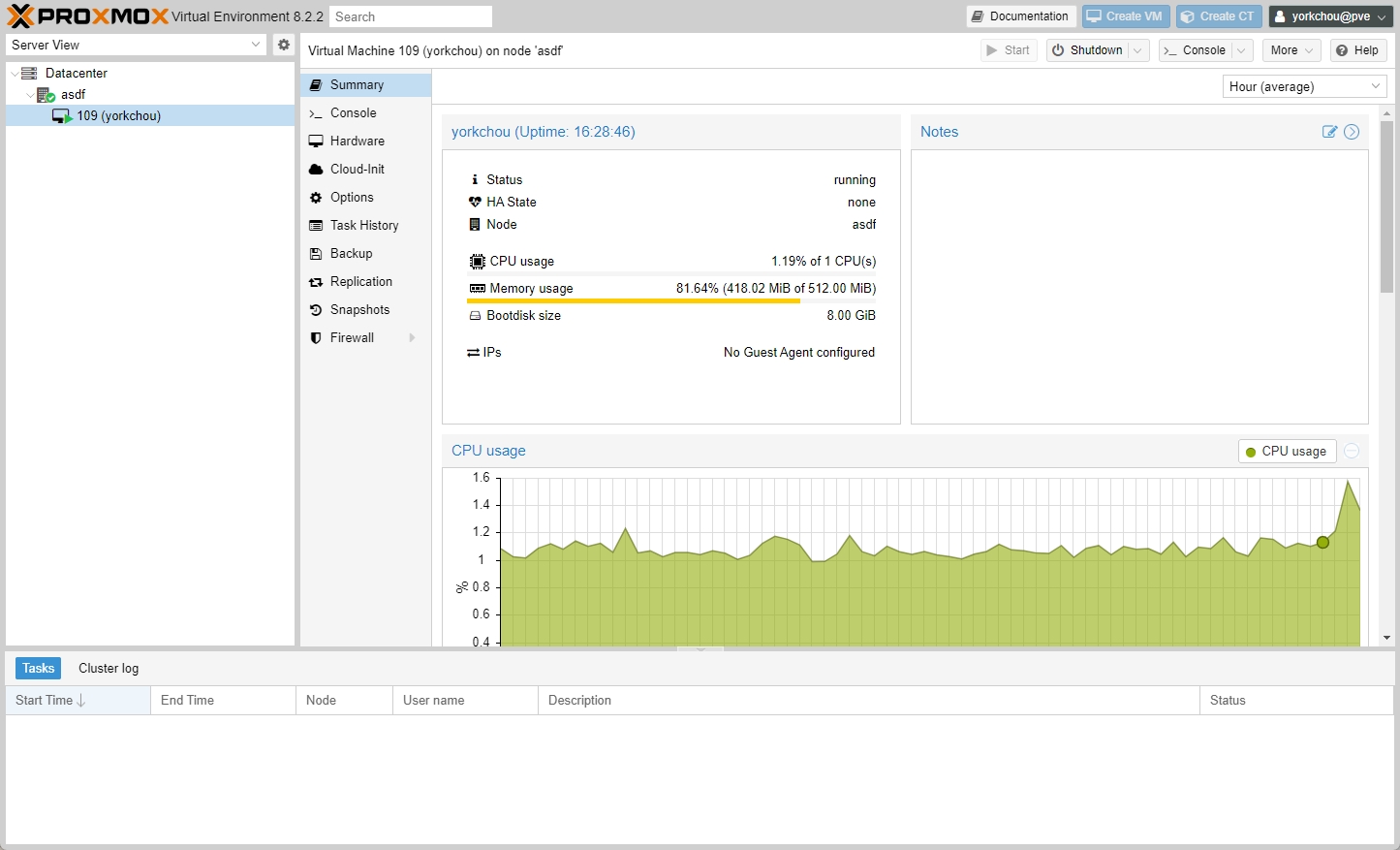Open Summary in VM sidebar
The width and height of the screenshot is (1400, 850).
(x=365, y=85)
